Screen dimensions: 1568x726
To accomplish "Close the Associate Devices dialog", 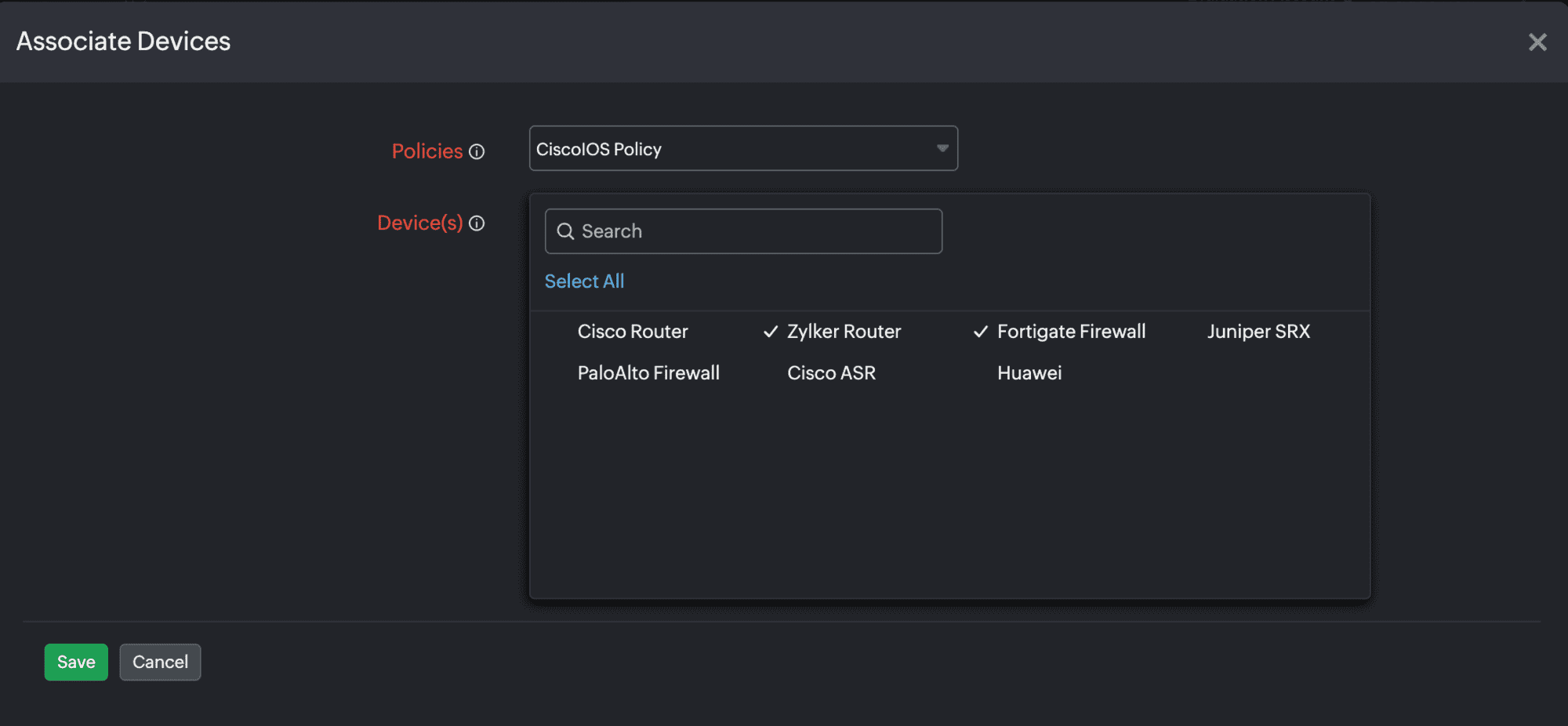I will [x=1537, y=42].
